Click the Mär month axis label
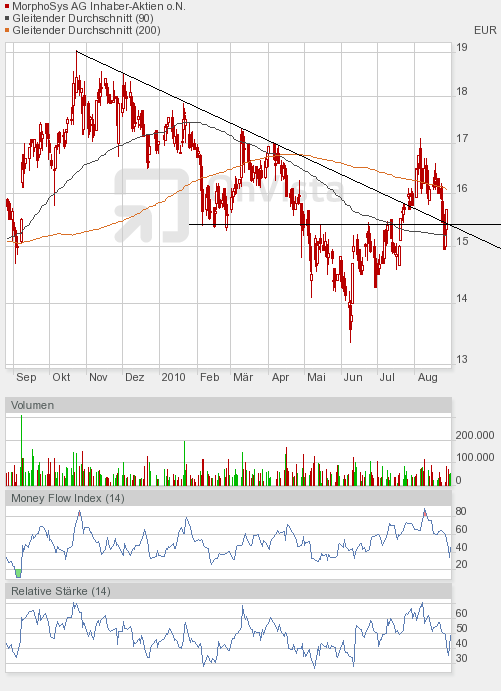The width and height of the screenshot is (501, 691). click(243, 378)
